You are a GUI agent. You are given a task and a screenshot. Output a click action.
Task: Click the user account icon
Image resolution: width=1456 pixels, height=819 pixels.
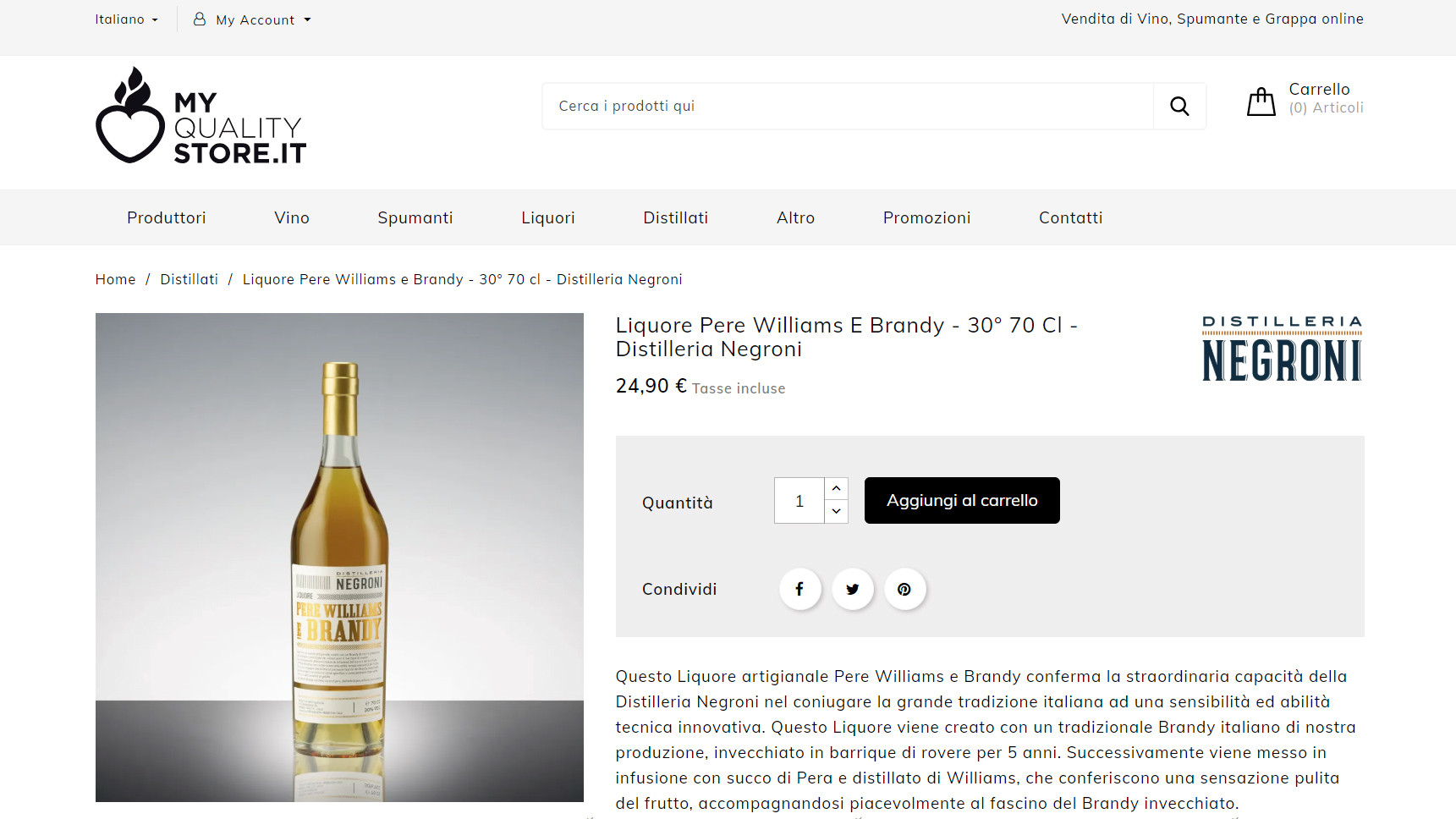pos(200,19)
